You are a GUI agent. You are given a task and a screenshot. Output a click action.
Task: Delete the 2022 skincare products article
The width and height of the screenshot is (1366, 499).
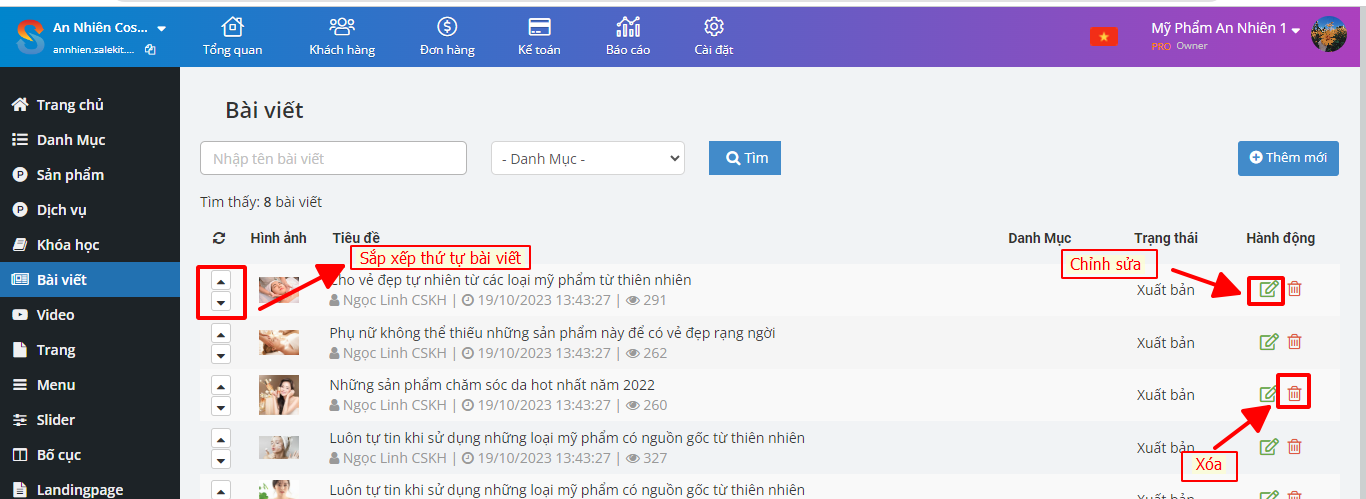[x=1294, y=394]
